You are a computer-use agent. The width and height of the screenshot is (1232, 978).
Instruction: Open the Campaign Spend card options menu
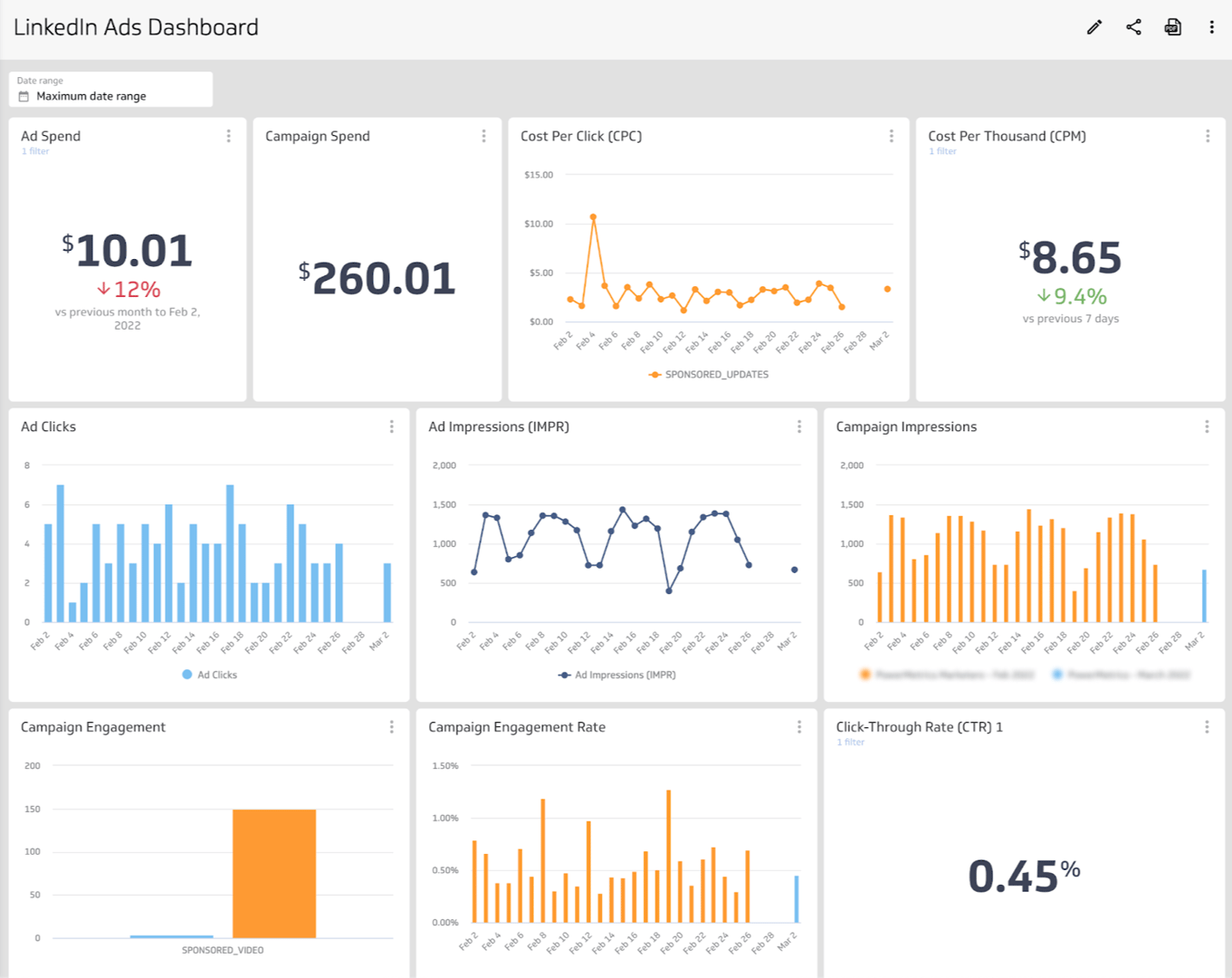coord(483,136)
